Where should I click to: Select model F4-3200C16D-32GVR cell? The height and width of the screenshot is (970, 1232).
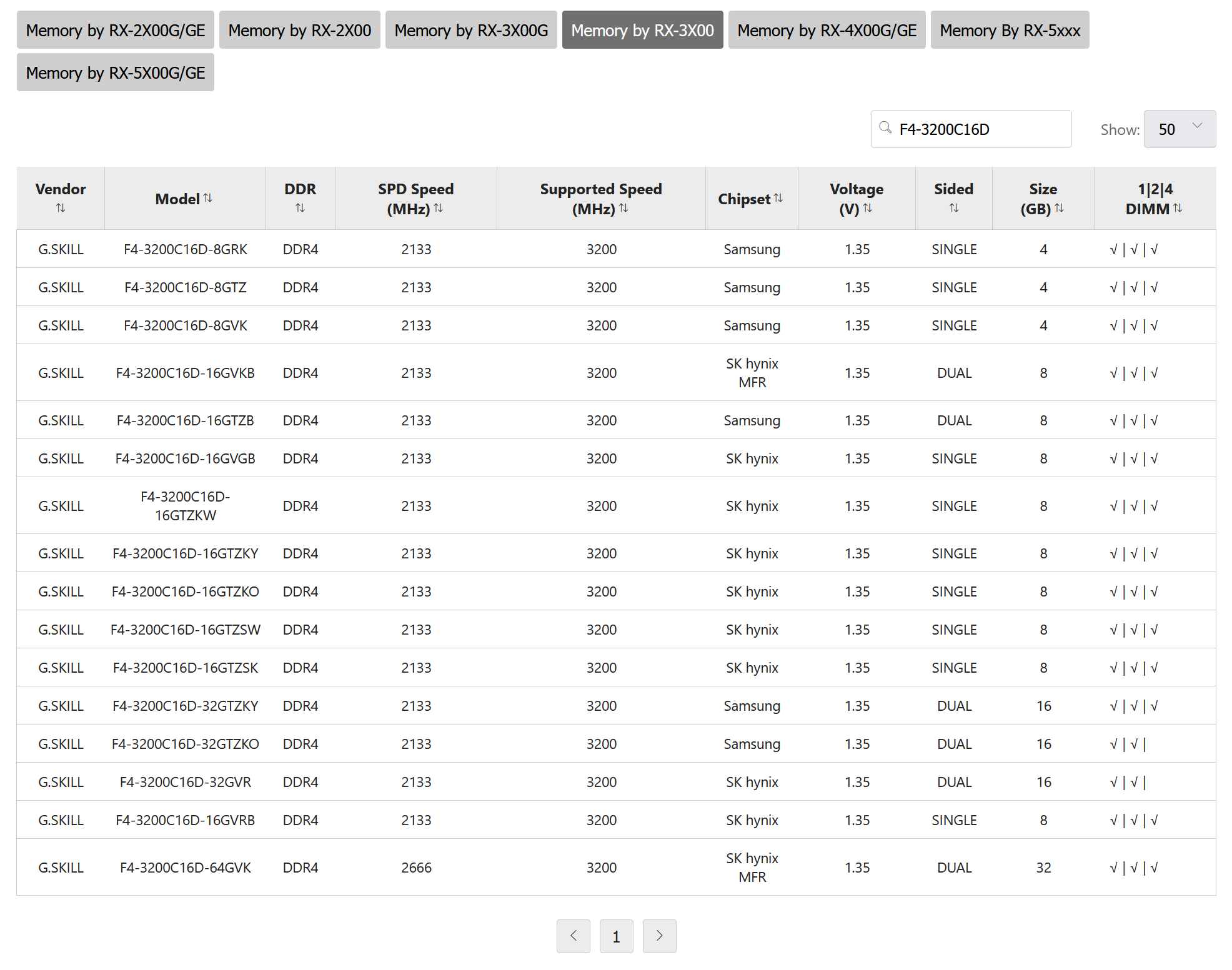click(186, 782)
